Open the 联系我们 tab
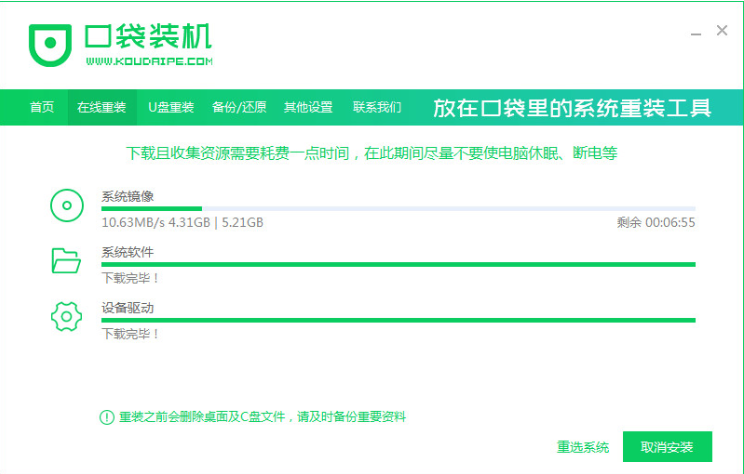The width and height of the screenshot is (744, 474). tap(377, 107)
